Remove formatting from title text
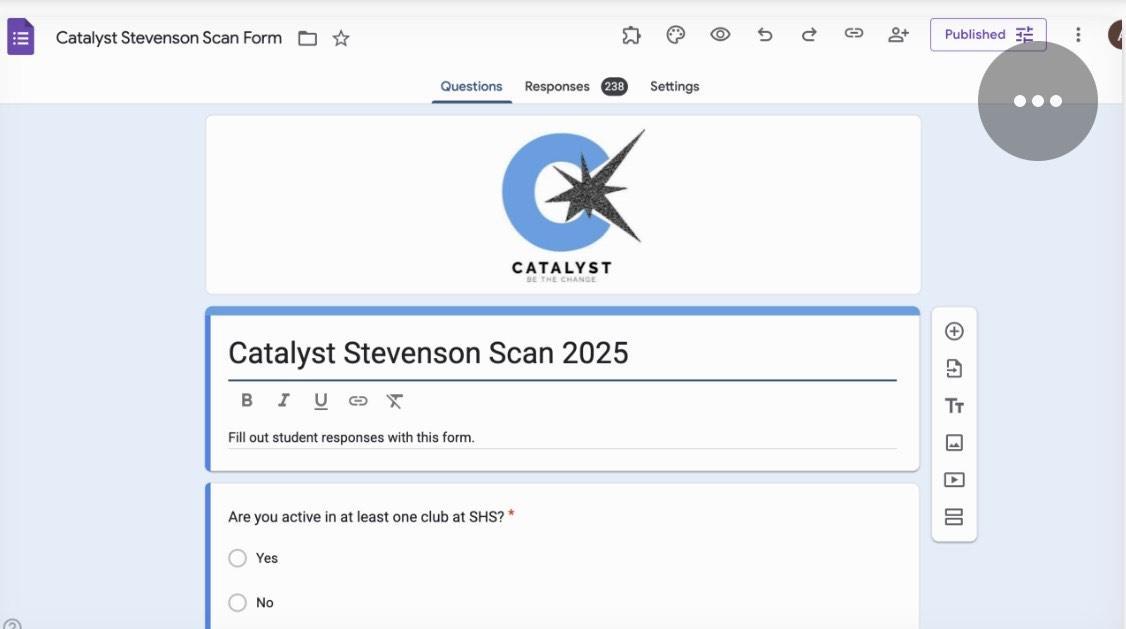Viewport: 1126px width, 629px height. click(394, 401)
